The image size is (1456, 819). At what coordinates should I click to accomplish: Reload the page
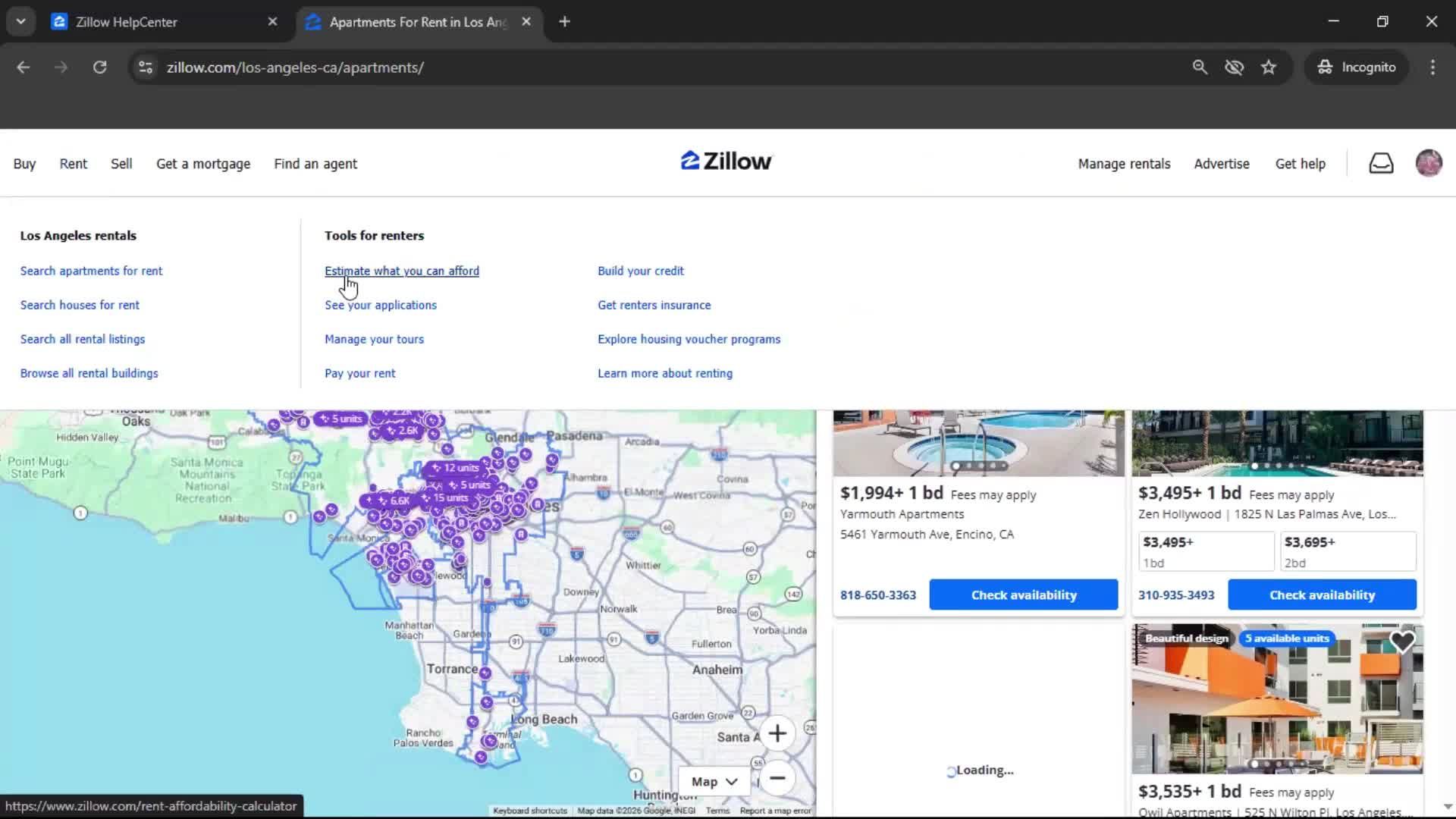coord(99,67)
